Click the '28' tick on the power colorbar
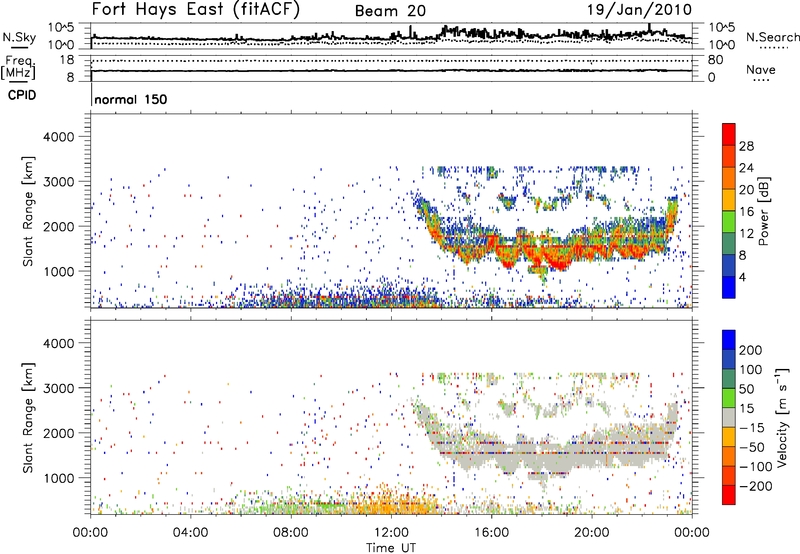The height and width of the screenshot is (554, 800). pos(746,146)
